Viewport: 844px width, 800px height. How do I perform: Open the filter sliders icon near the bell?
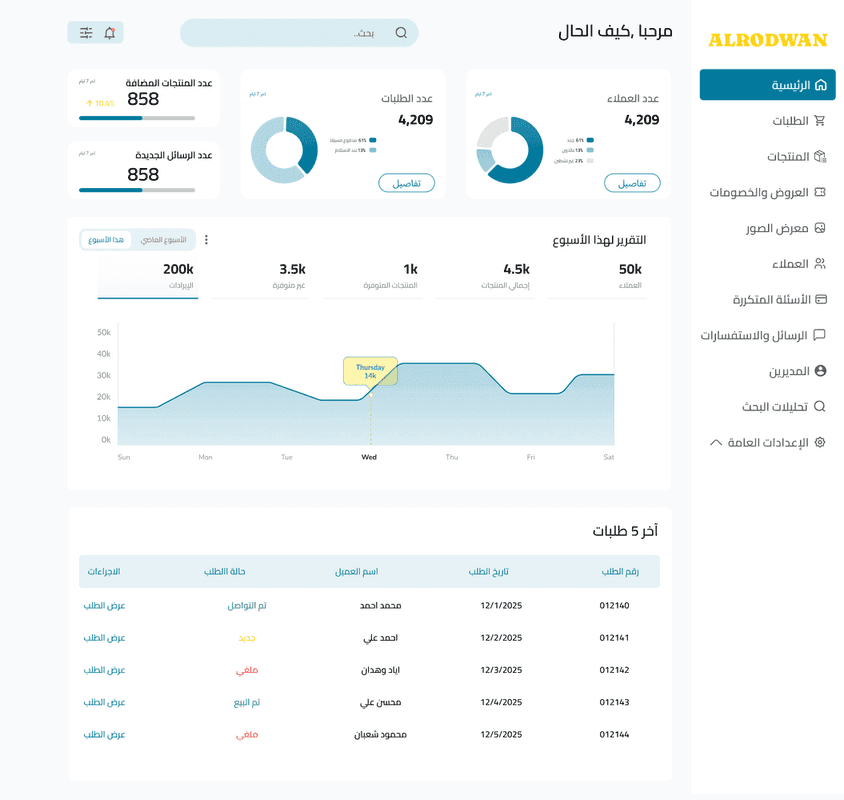click(85, 33)
